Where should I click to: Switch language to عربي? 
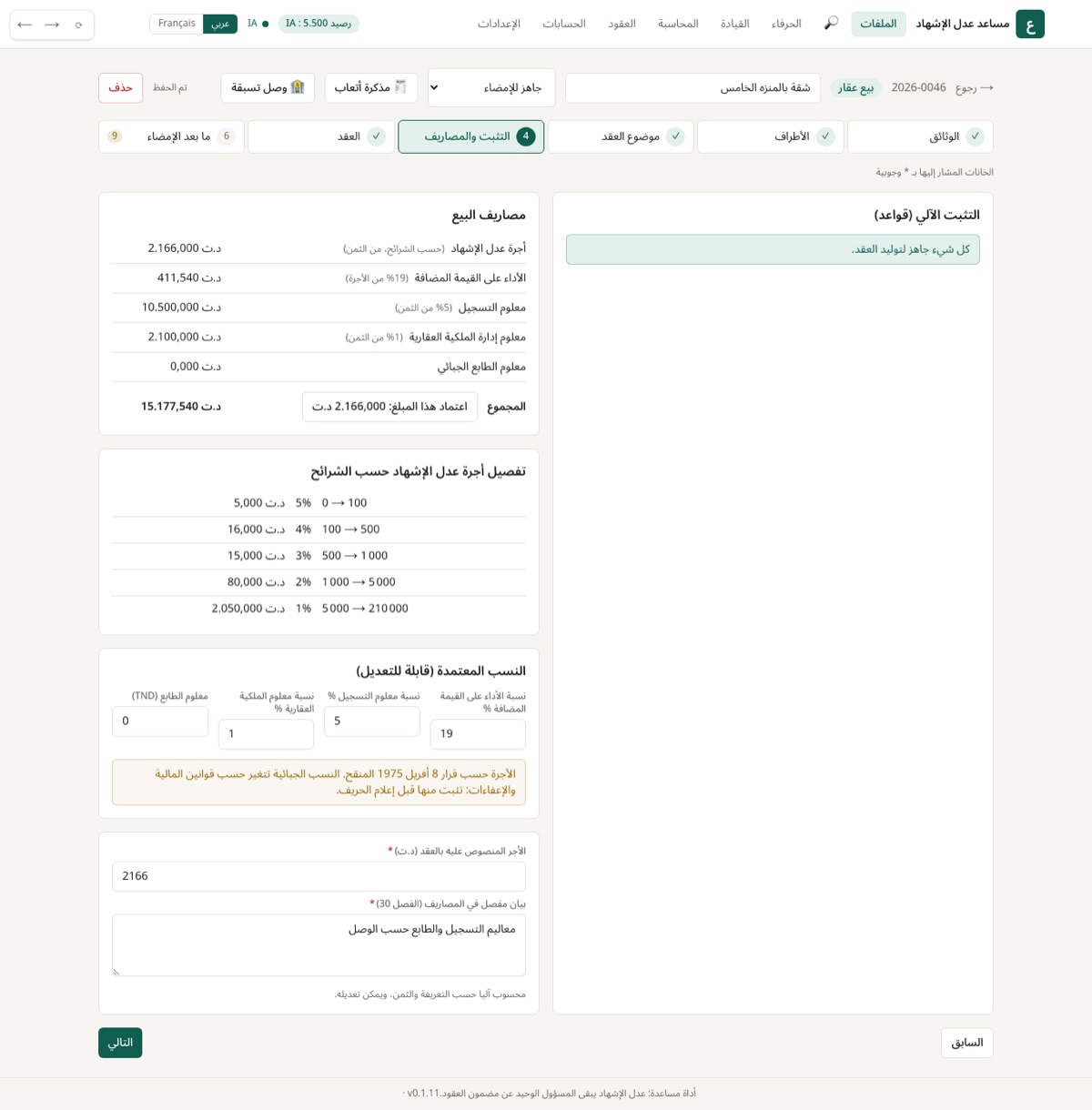(x=220, y=24)
